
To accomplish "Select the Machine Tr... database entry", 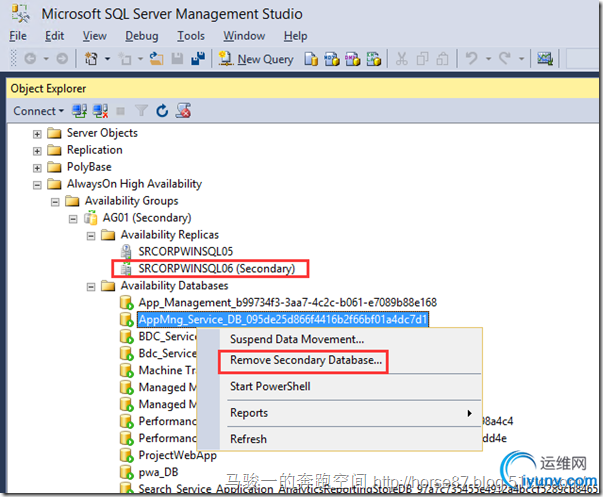I will [x=167, y=370].
